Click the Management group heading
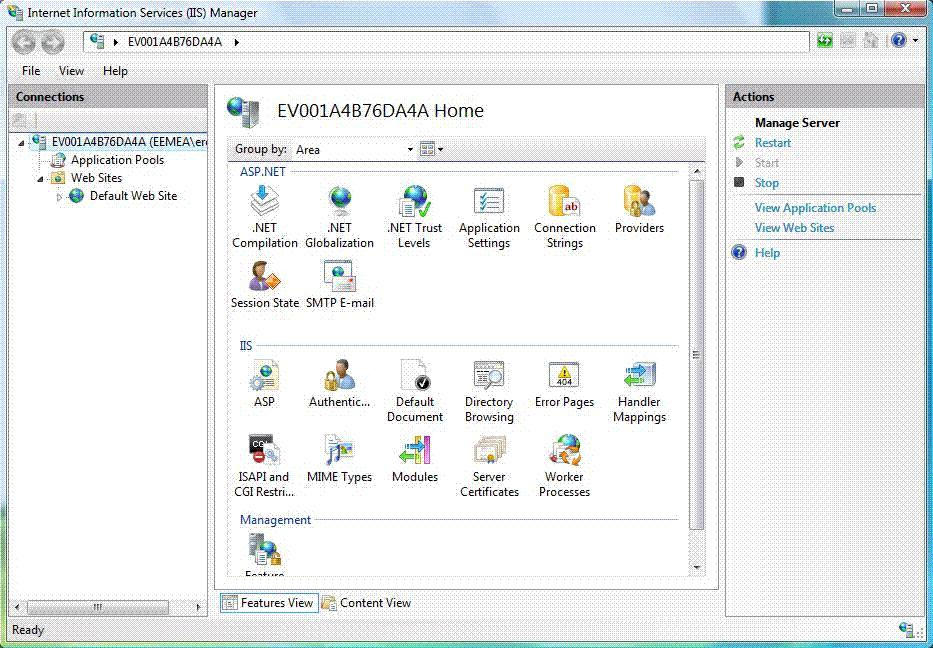This screenshot has width=933, height=648. [x=275, y=519]
